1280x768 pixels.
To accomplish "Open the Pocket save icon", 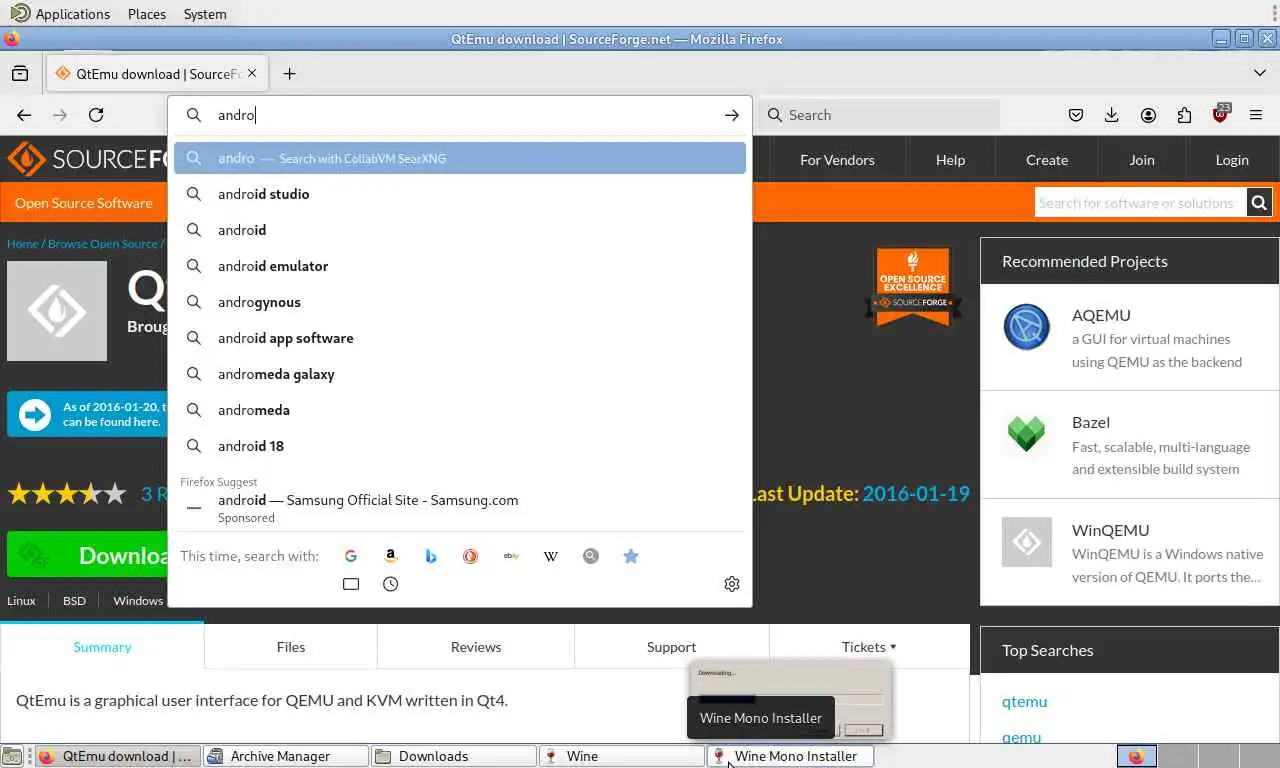I will point(1076,115).
